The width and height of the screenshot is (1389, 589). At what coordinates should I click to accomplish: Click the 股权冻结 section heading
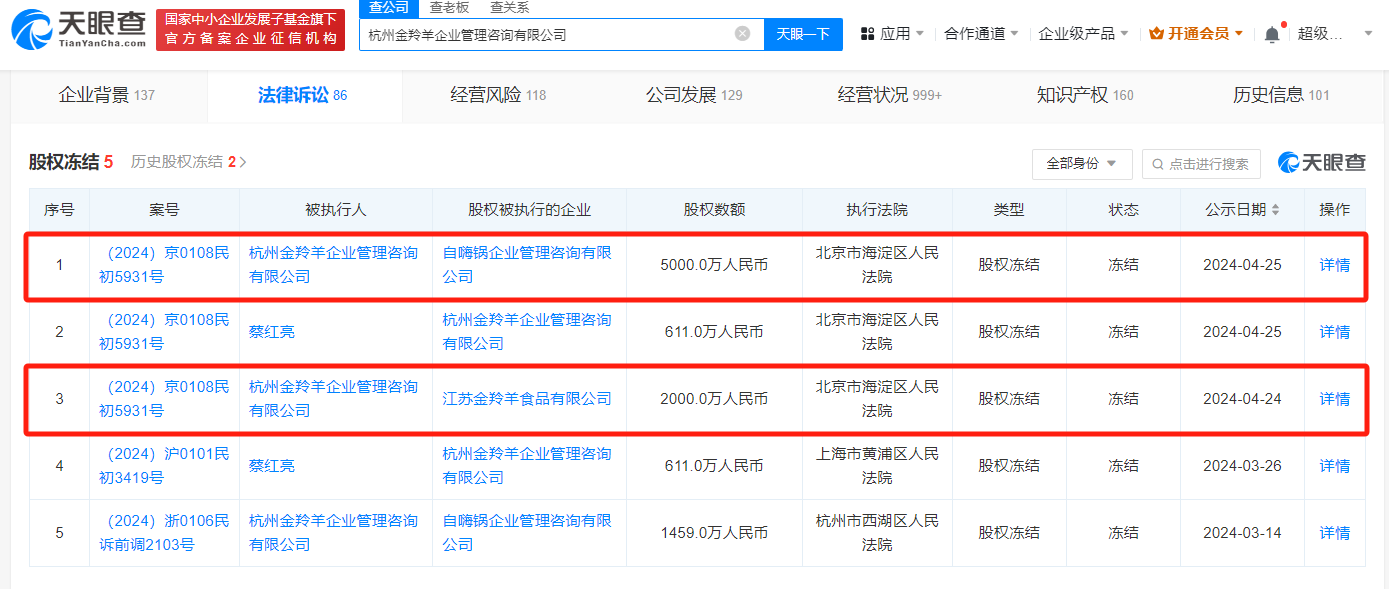point(64,162)
